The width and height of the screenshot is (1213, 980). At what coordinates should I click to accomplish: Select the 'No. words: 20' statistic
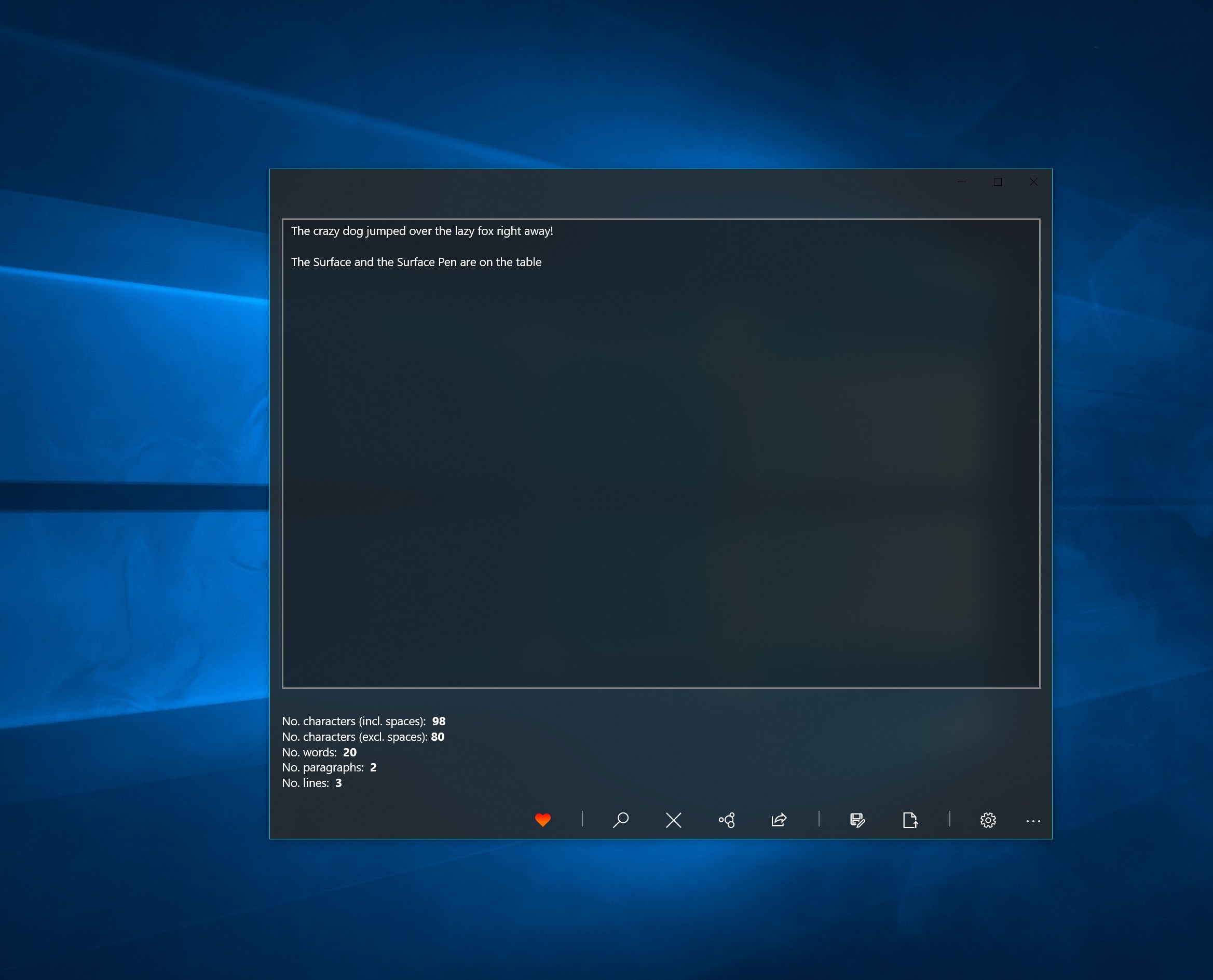pos(319,752)
